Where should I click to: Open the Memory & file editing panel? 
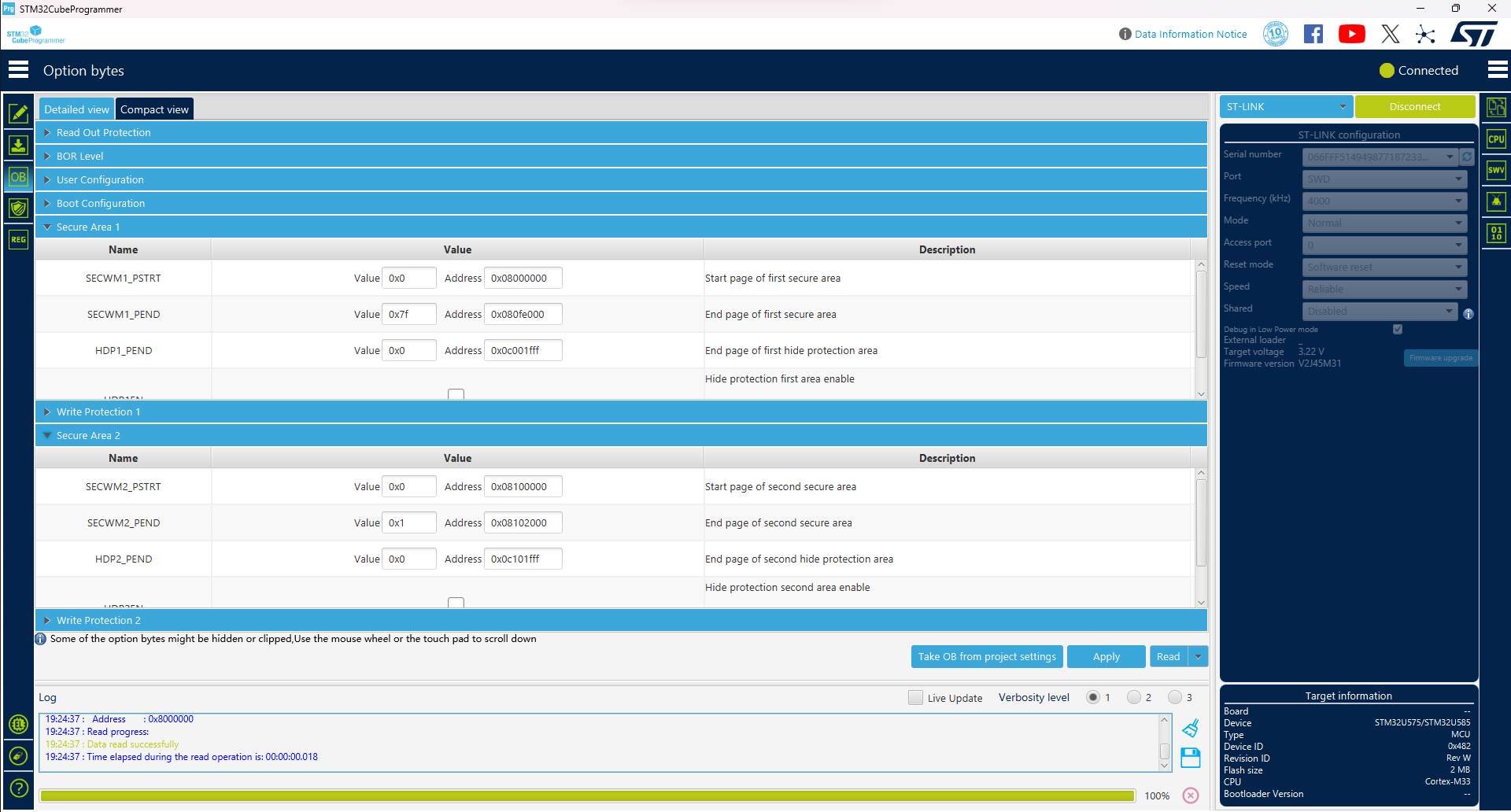(19, 114)
